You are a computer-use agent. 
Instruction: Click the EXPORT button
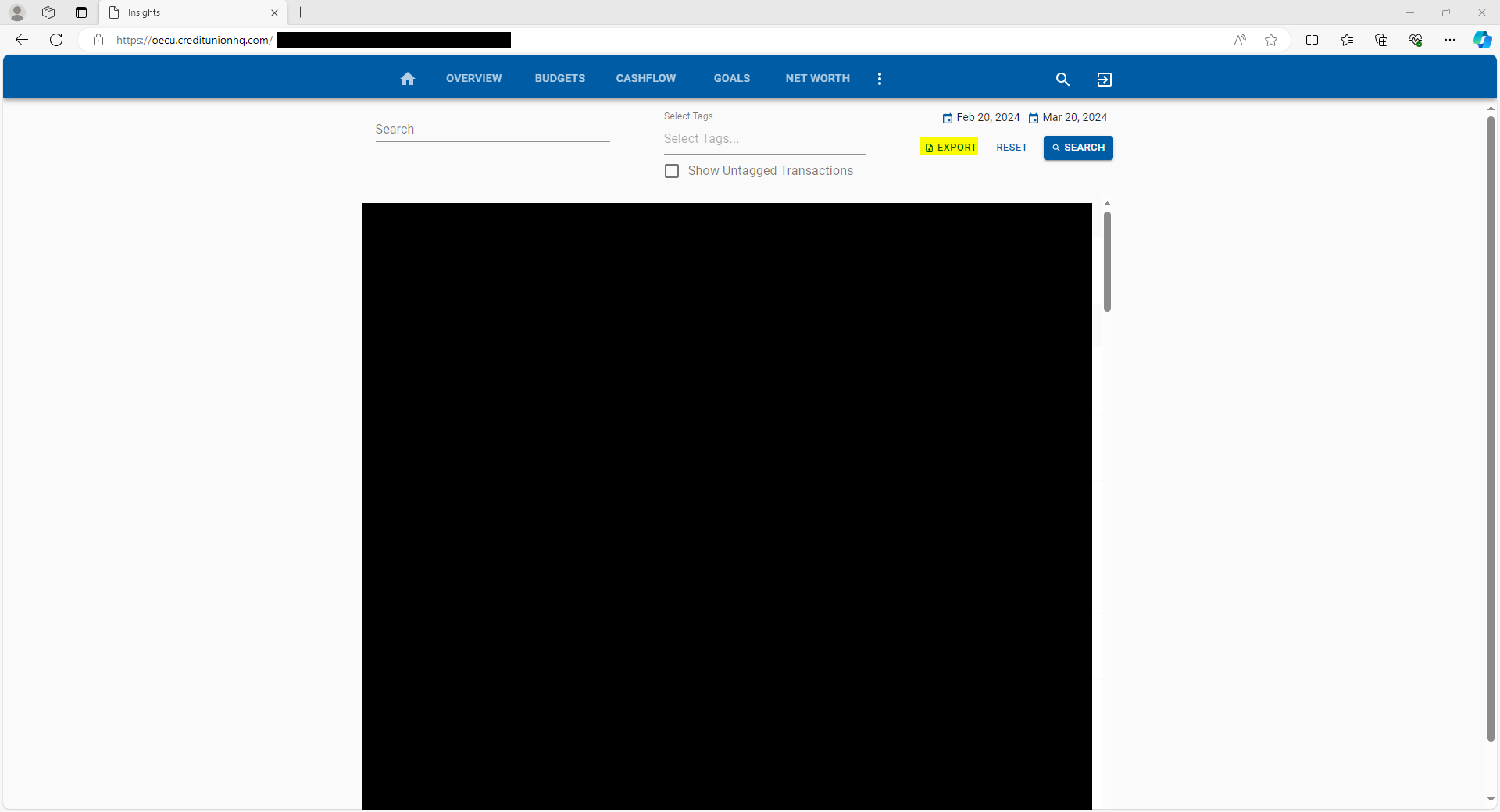tap(948, 148)
